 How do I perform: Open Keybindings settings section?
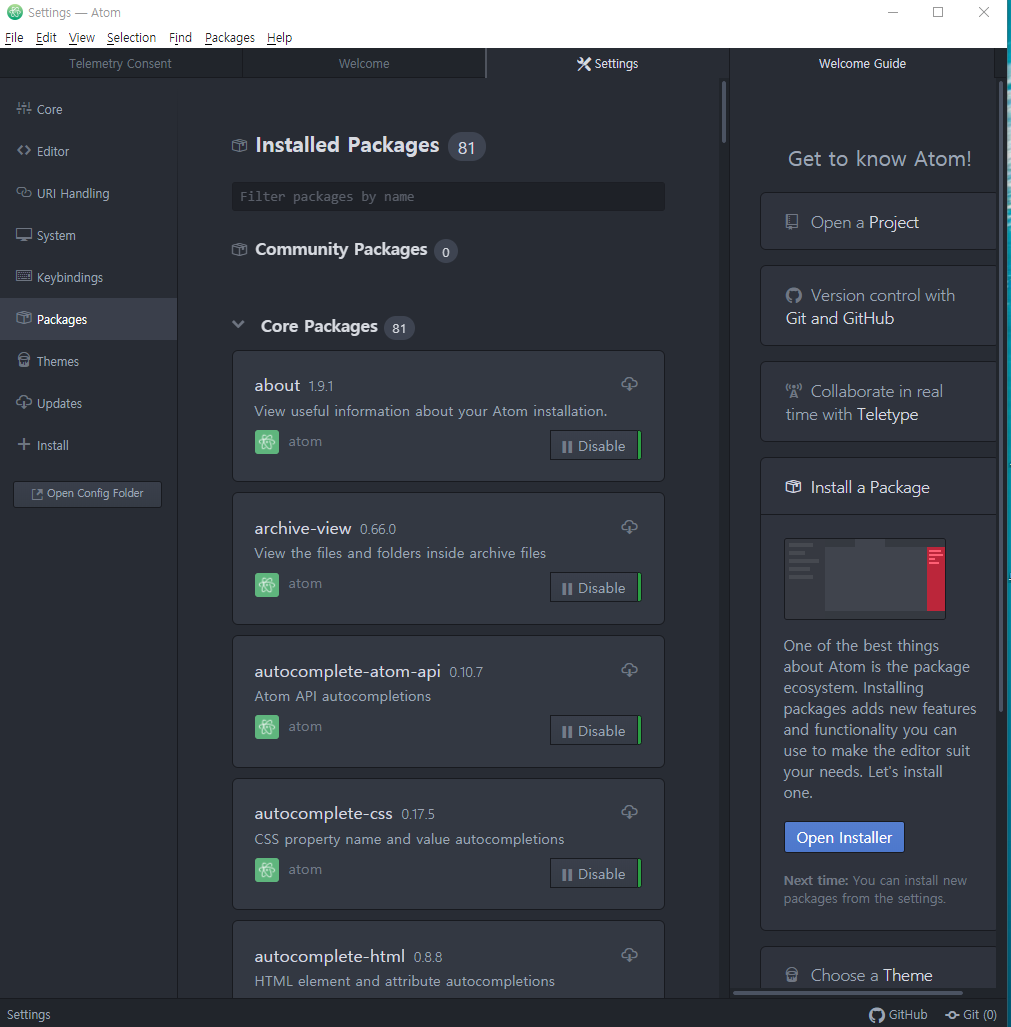(x=88, y=277)
